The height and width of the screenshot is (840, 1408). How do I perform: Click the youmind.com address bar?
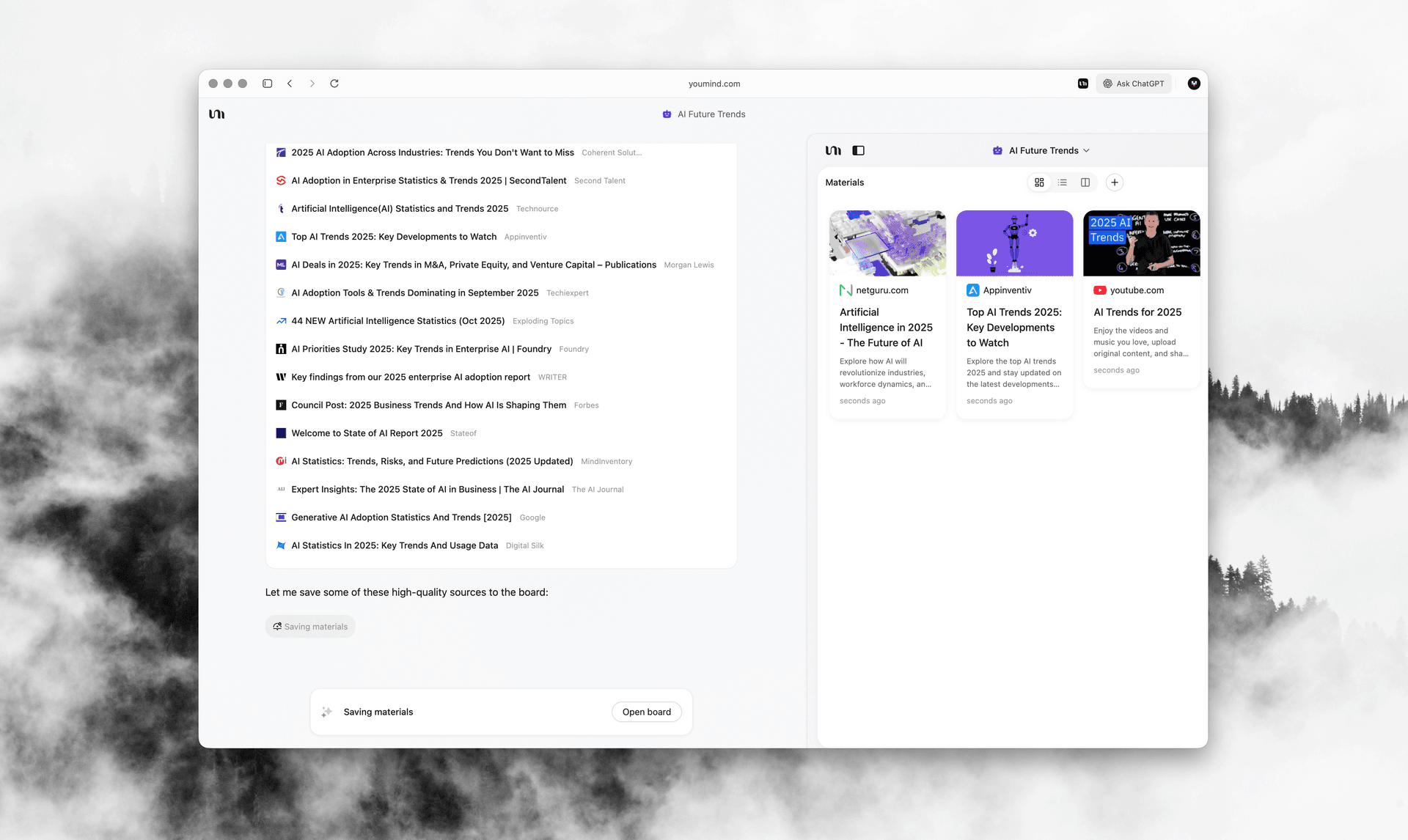coord(714,84)
